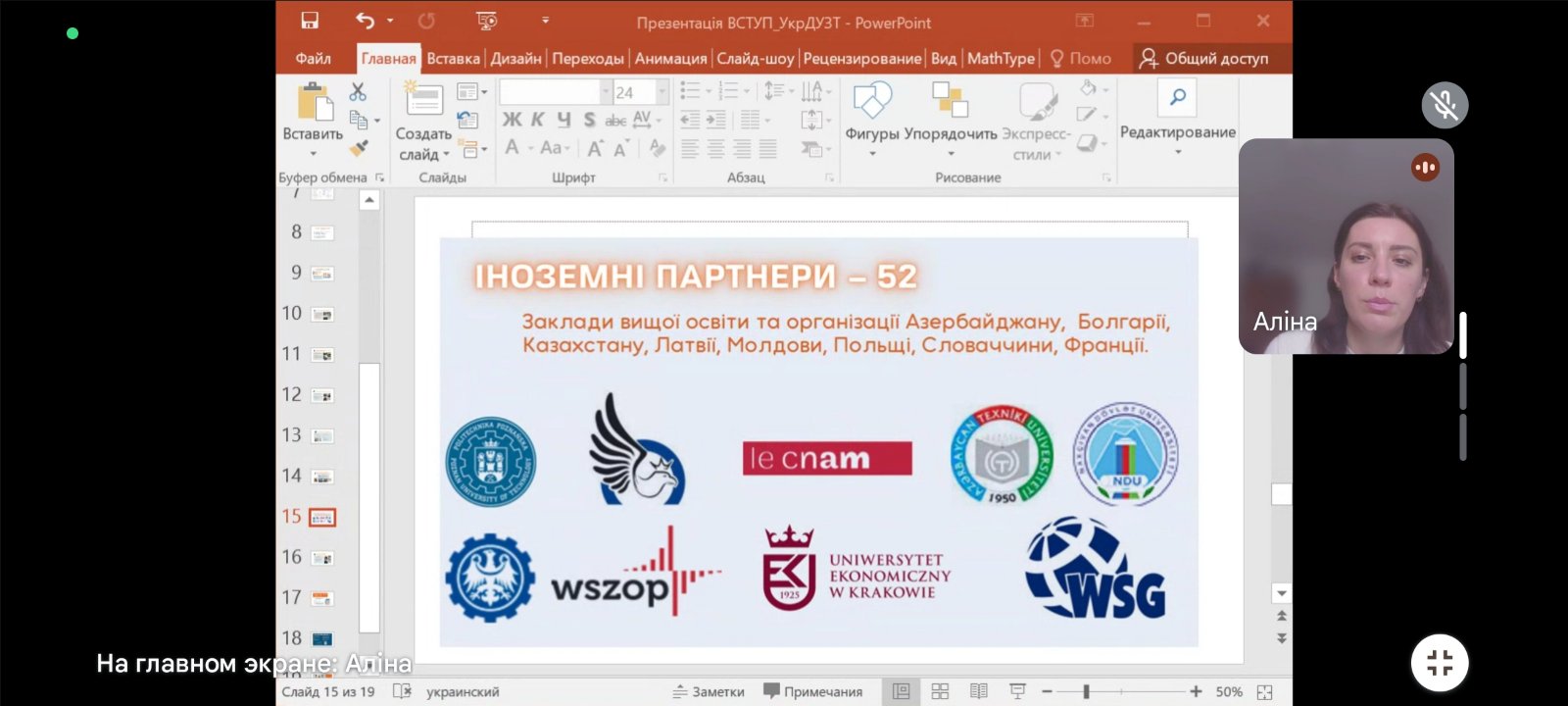Image resolution: width=1568 pixels, height=706 pixels.
Task: Switch to the Анимация tab
Action: point(670,59)
